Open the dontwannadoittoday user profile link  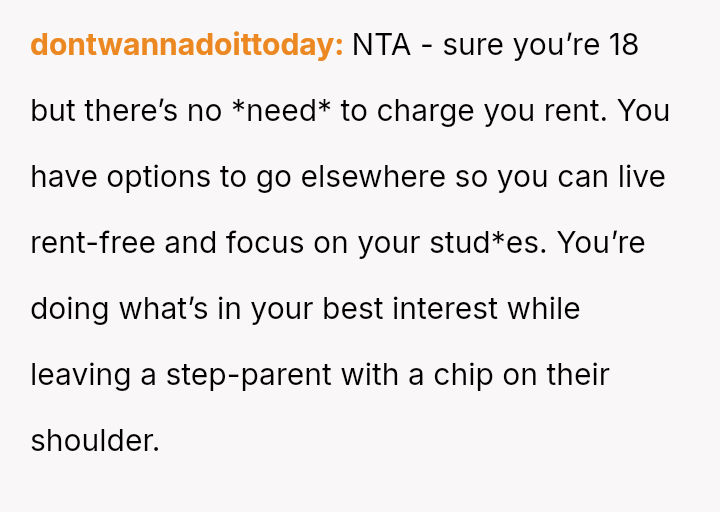click(187, 45)
